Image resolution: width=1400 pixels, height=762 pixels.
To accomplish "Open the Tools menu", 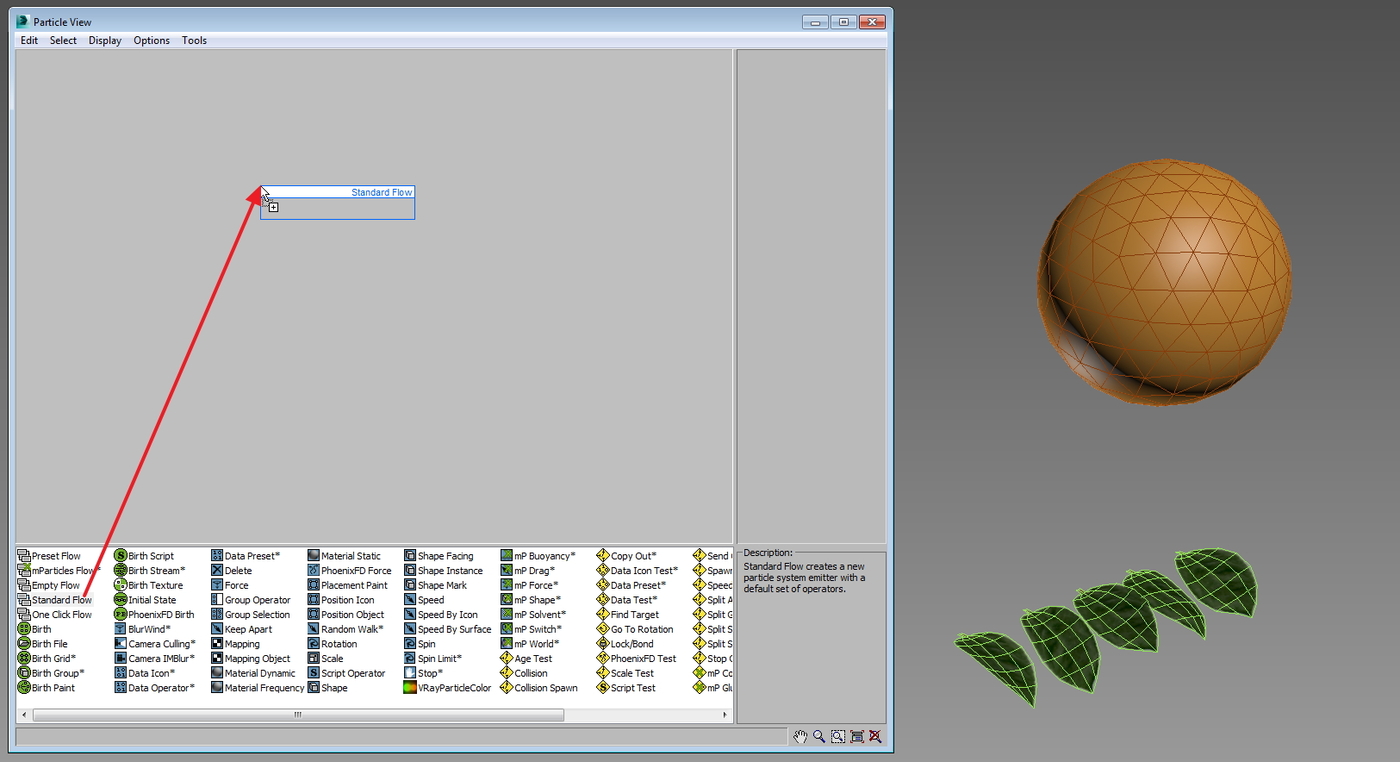I will click(194, 40).
